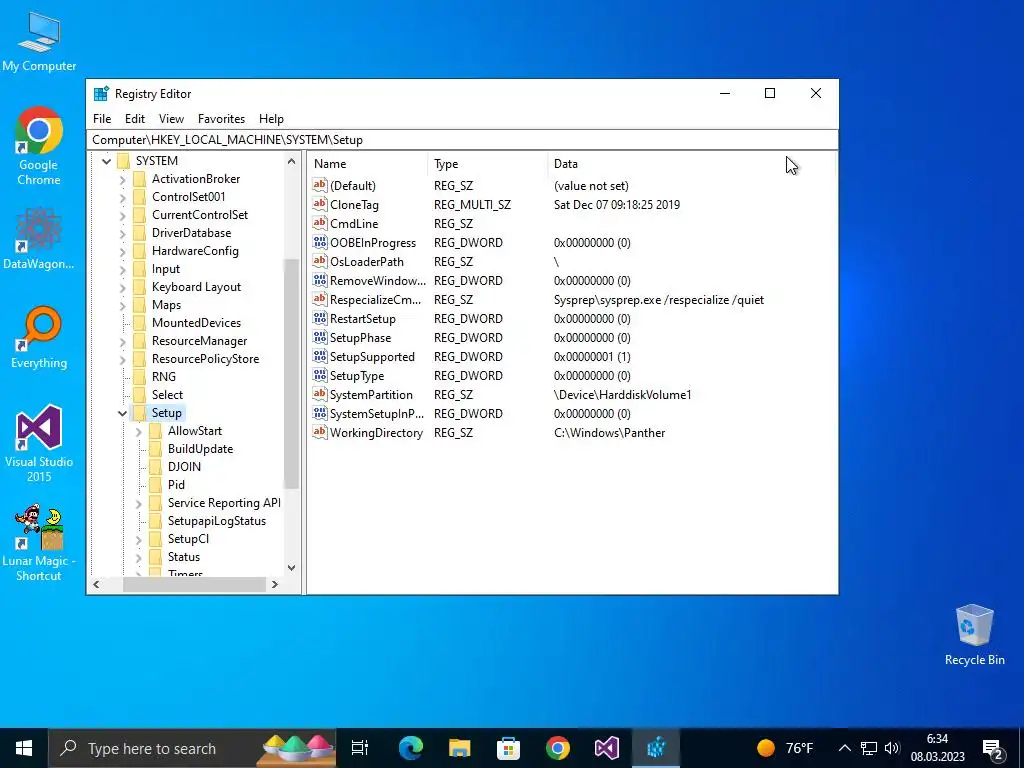The width and height of the screenshot is (1024, 768).
Task: Click the network tray icon
Action: tap(869, 748)
